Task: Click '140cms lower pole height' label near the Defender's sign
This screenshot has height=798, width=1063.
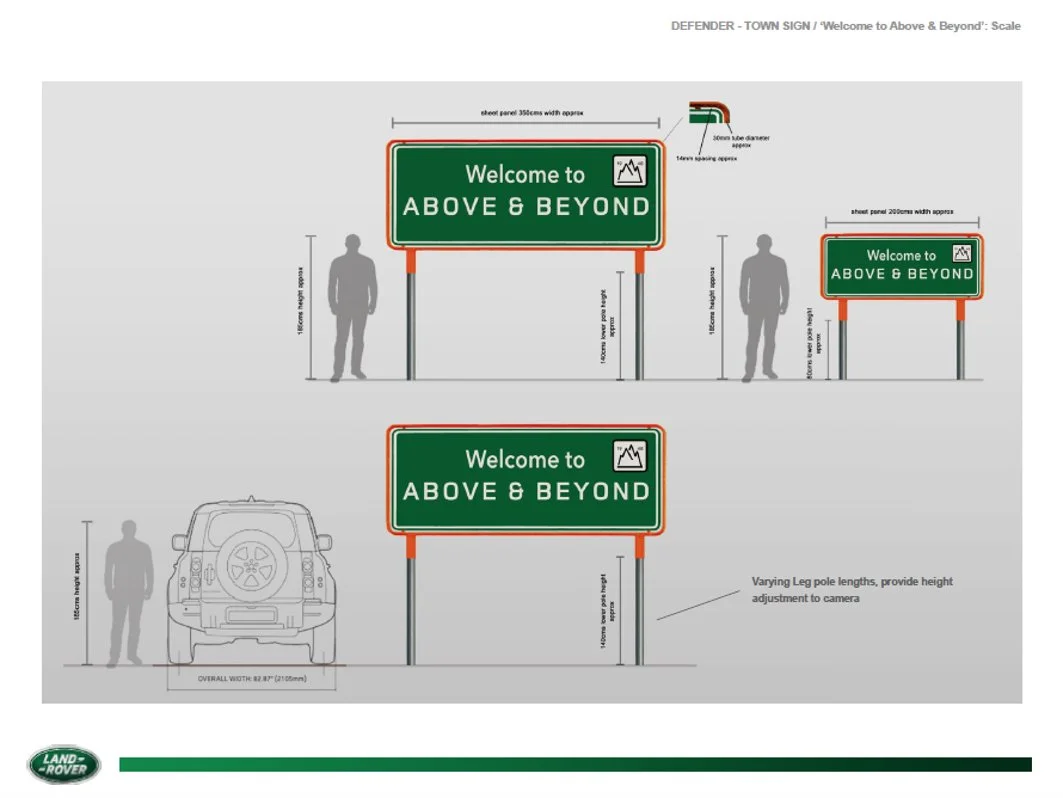Action: click(607, 611)
